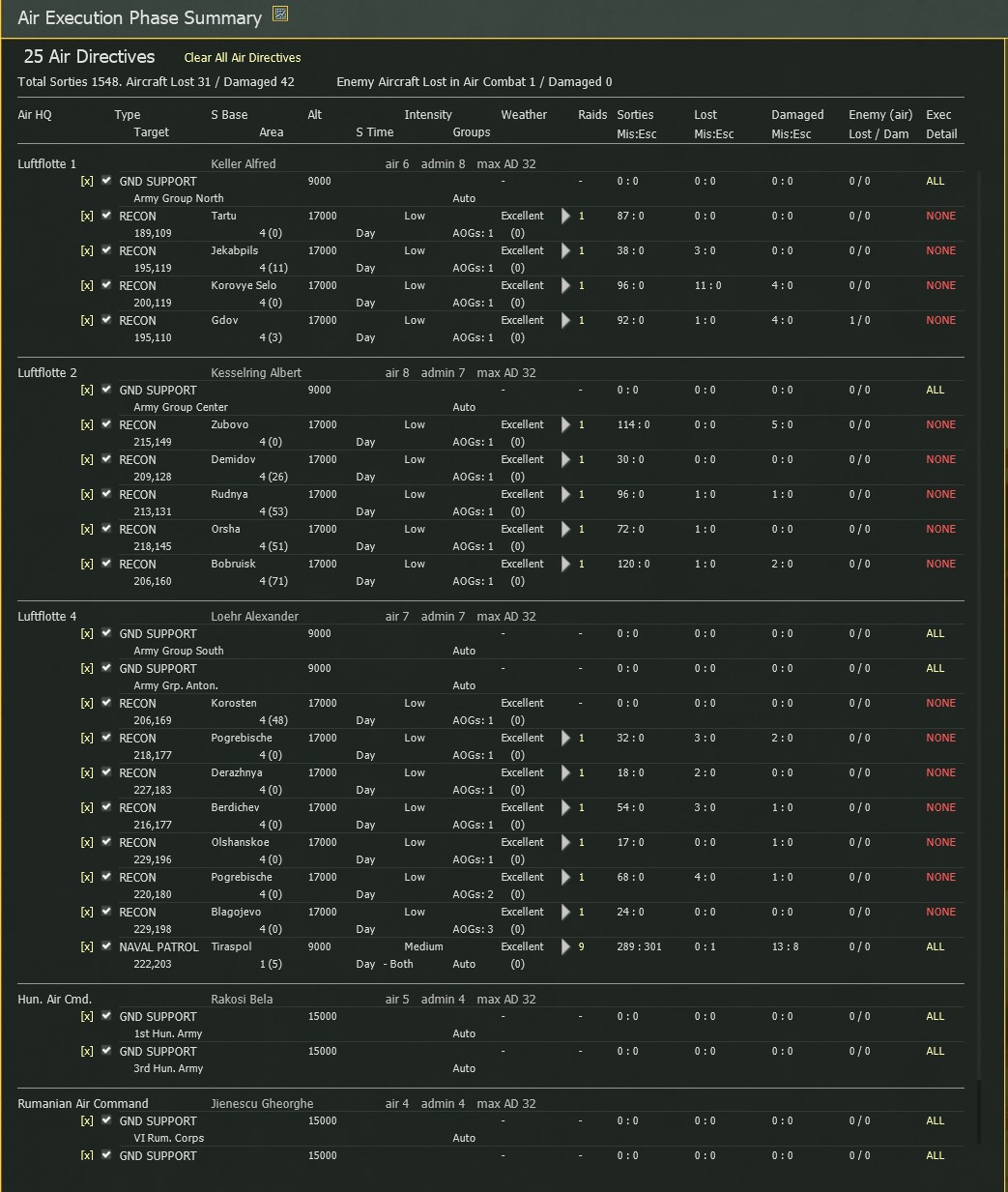Disable the Zubovo RECON directive checkbox
The height and width of the screenshot is (1192, 1008).
(106, 424)
